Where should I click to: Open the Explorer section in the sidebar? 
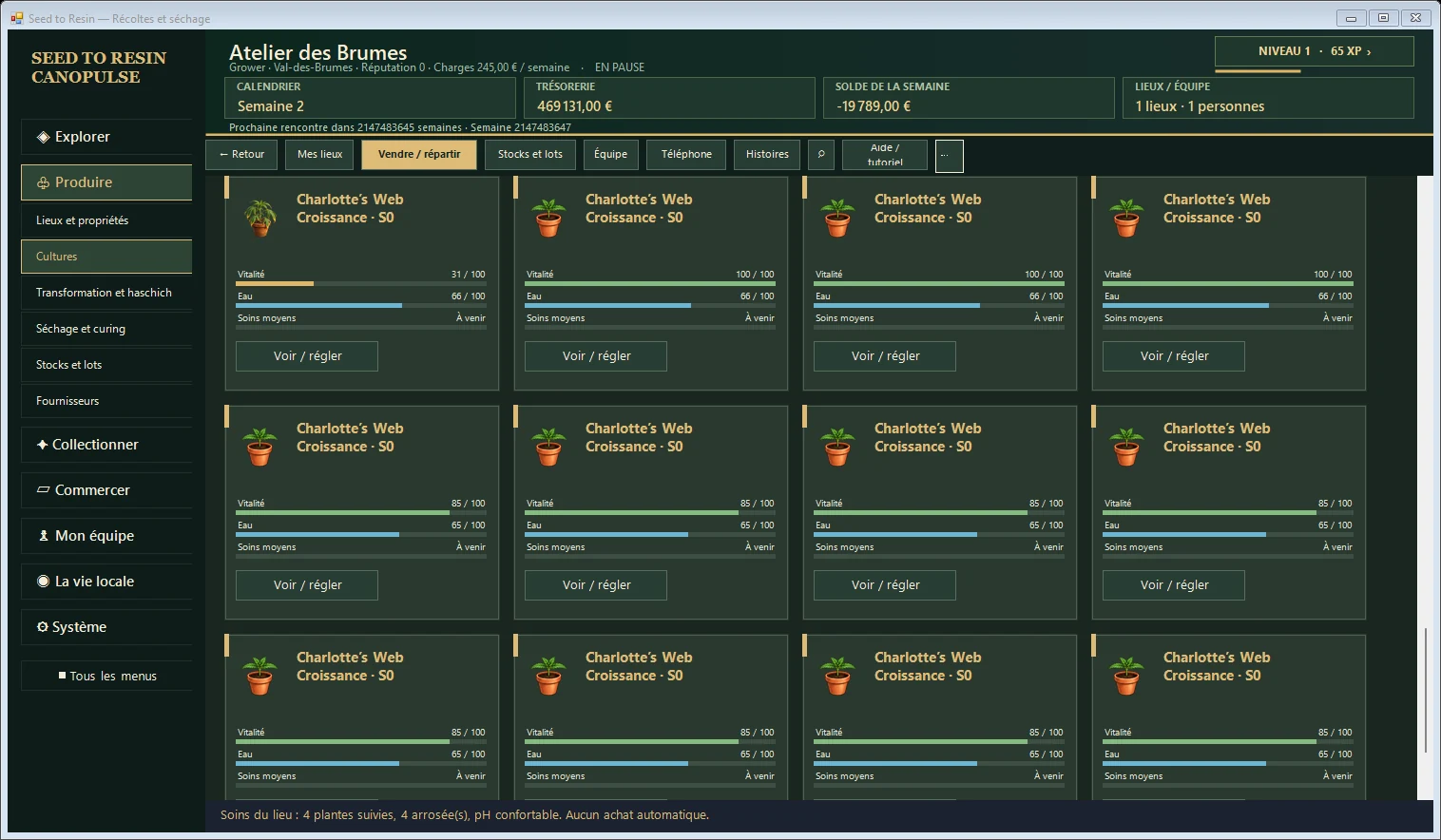click(x=106, y=137)
